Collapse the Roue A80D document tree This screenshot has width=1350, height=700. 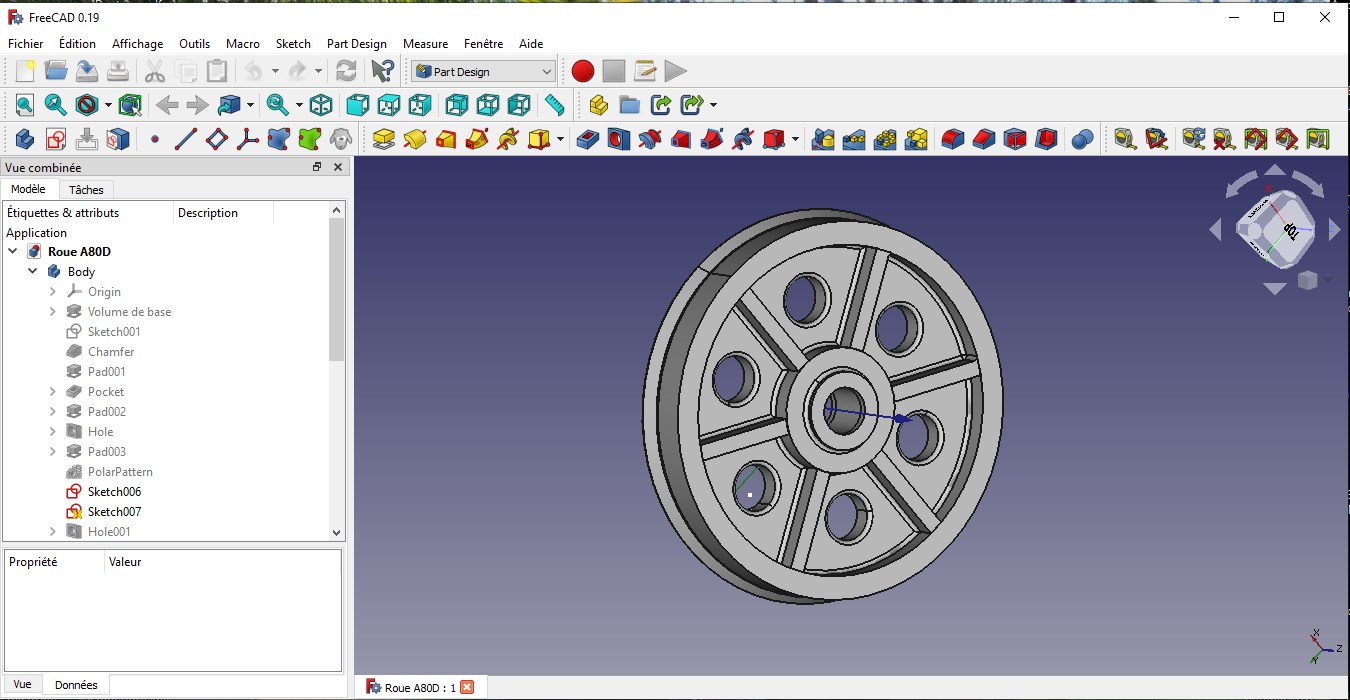(x=13, y=252)
